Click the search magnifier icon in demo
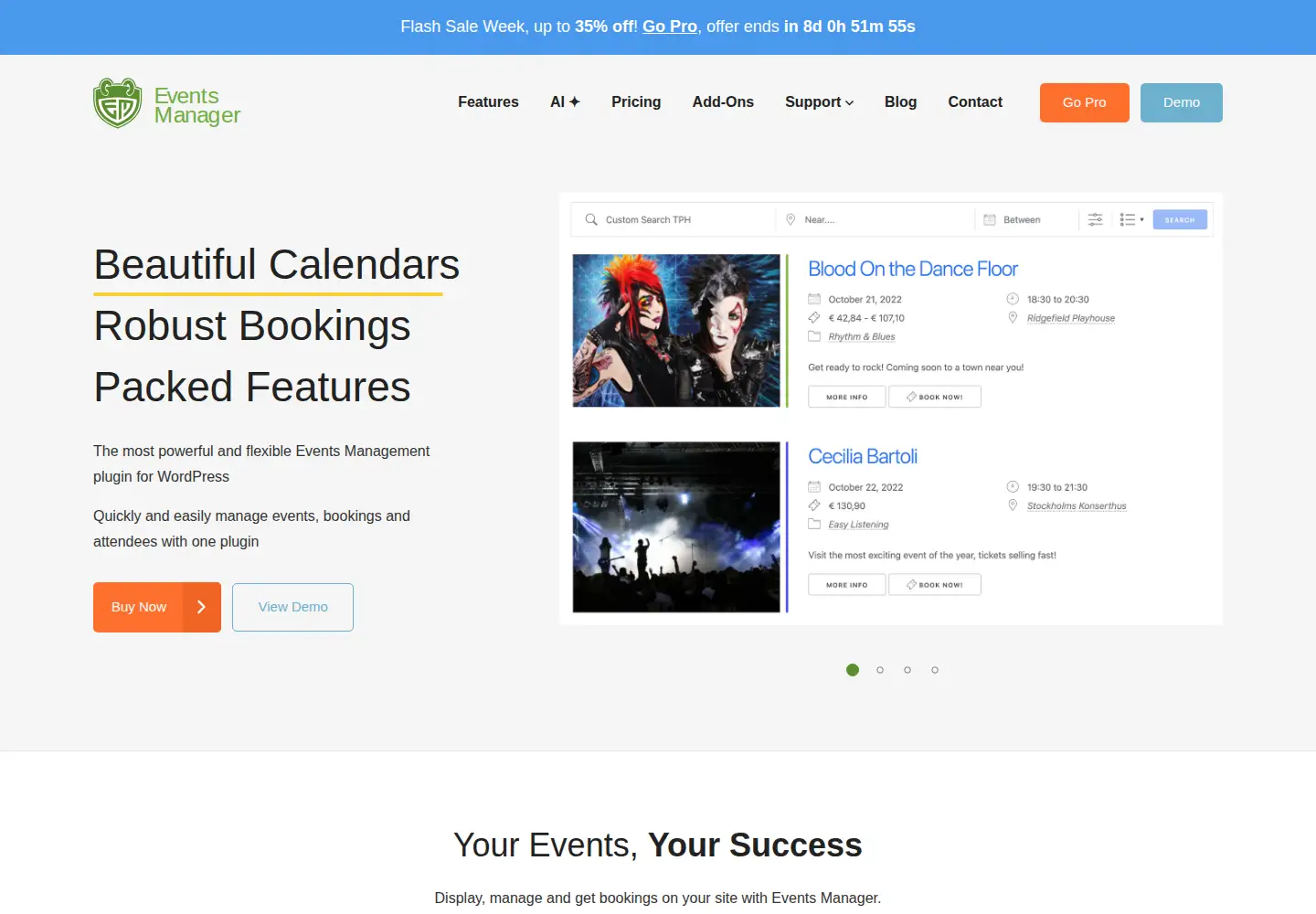This screenshot has height=914, width=1316. coord(591,219)
